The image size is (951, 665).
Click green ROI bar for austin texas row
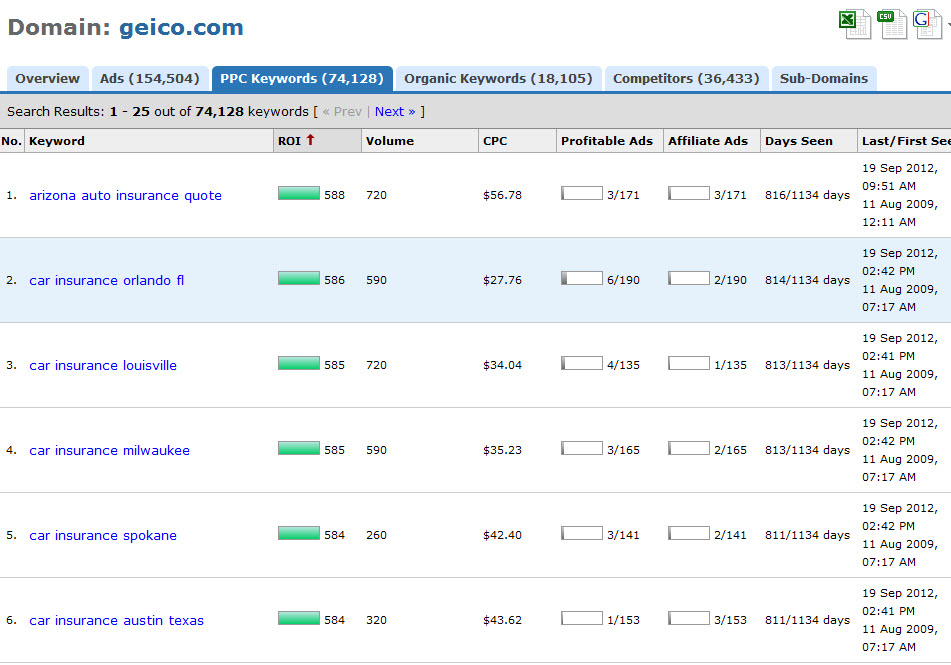pos(298,618)
